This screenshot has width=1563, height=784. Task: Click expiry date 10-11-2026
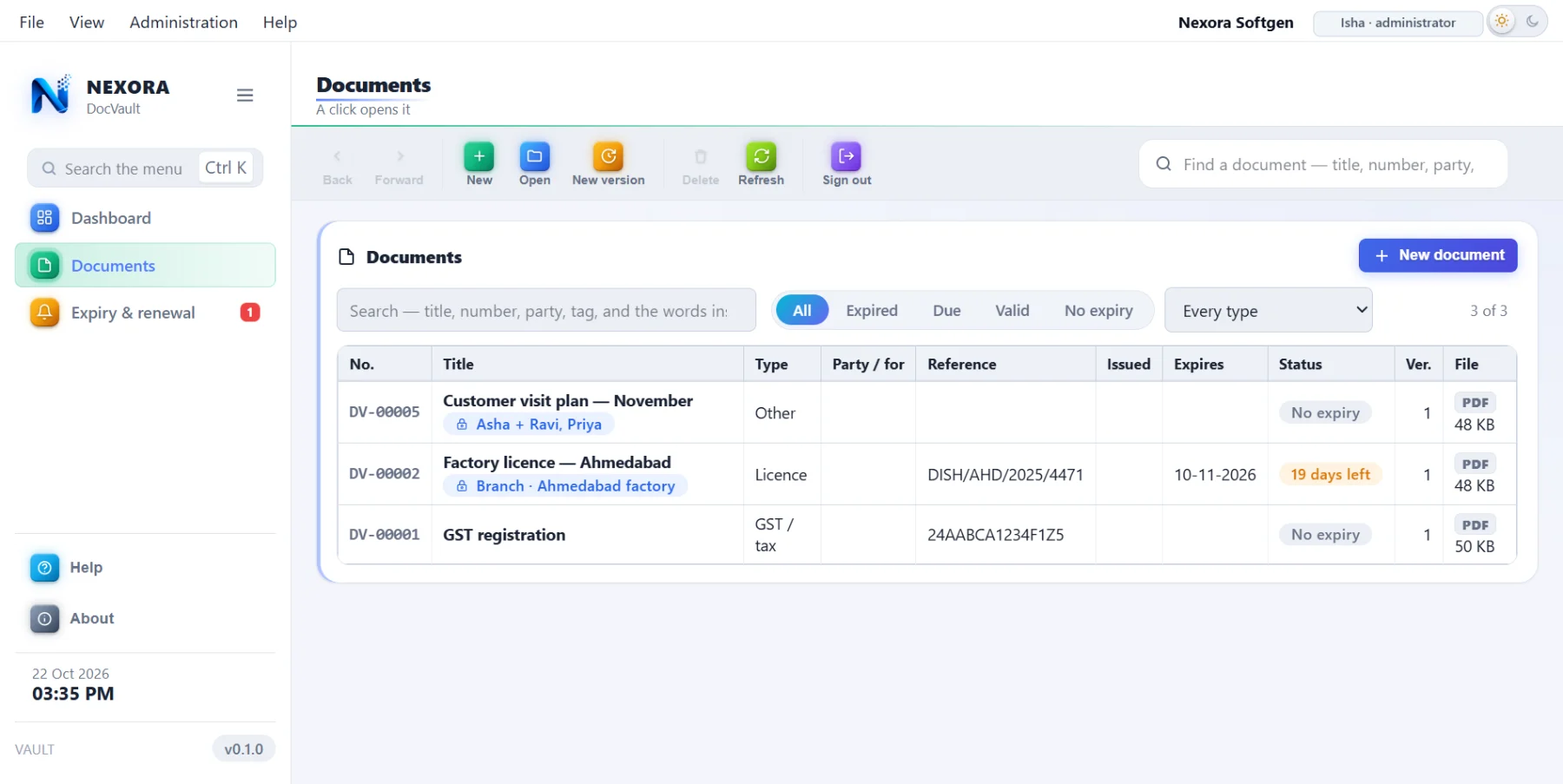point(1215,475)
